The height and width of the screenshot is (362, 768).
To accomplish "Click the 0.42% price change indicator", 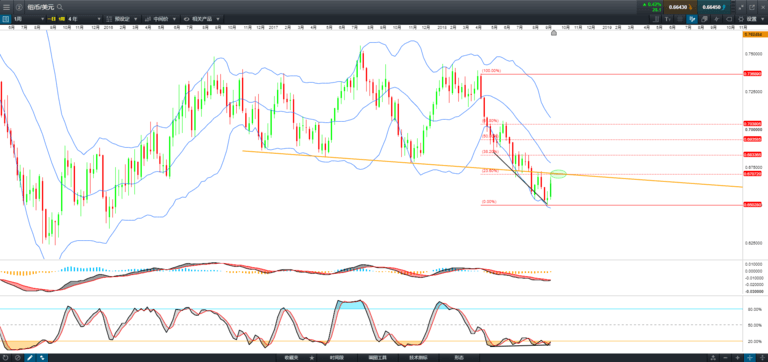I will [x=652, y=4].
